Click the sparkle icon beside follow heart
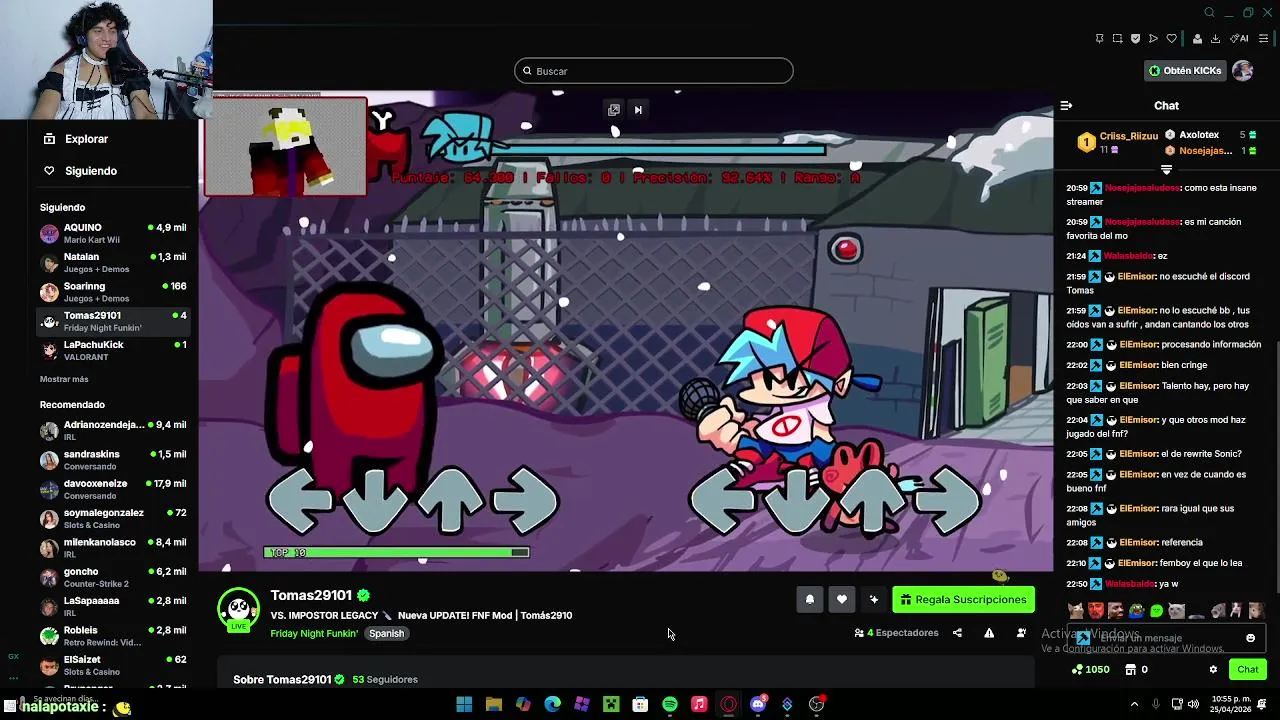The height and width of the screenshot is (720, 1280). [874, 599]
